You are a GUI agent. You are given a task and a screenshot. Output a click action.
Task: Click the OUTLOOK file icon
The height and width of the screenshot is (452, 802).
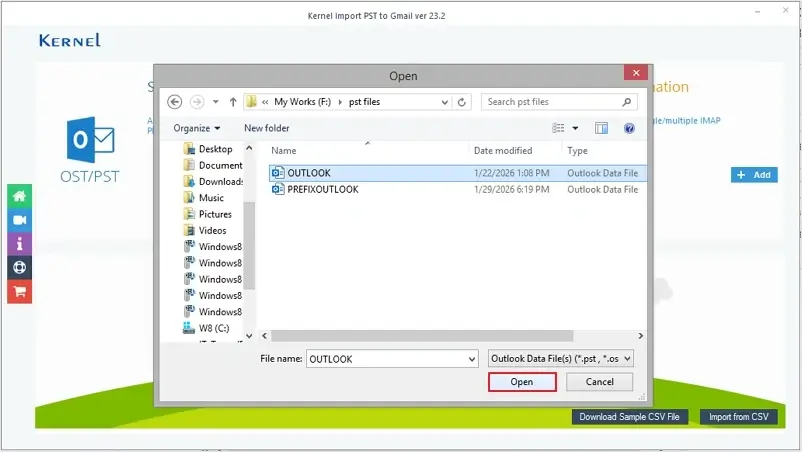(278, 173)
